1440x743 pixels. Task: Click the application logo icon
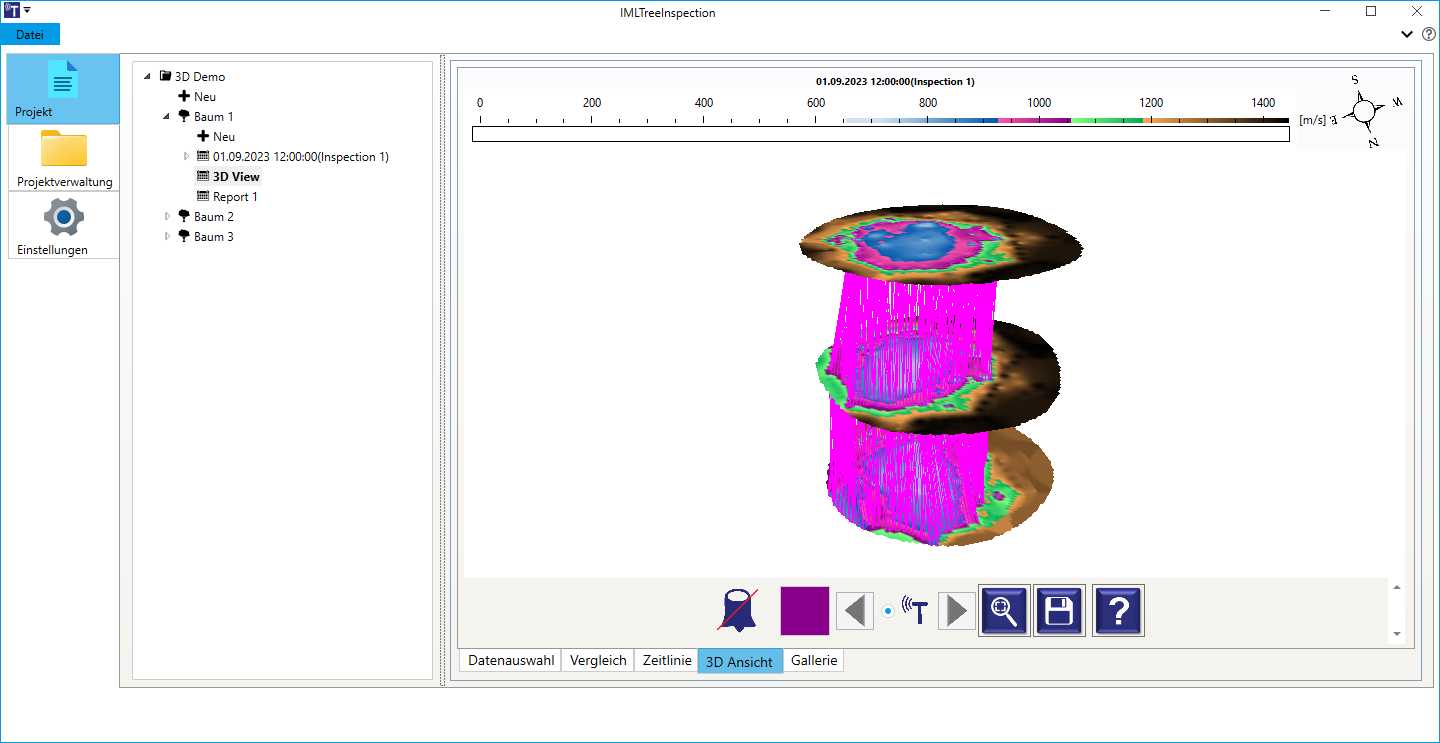[x=11, y=10]
